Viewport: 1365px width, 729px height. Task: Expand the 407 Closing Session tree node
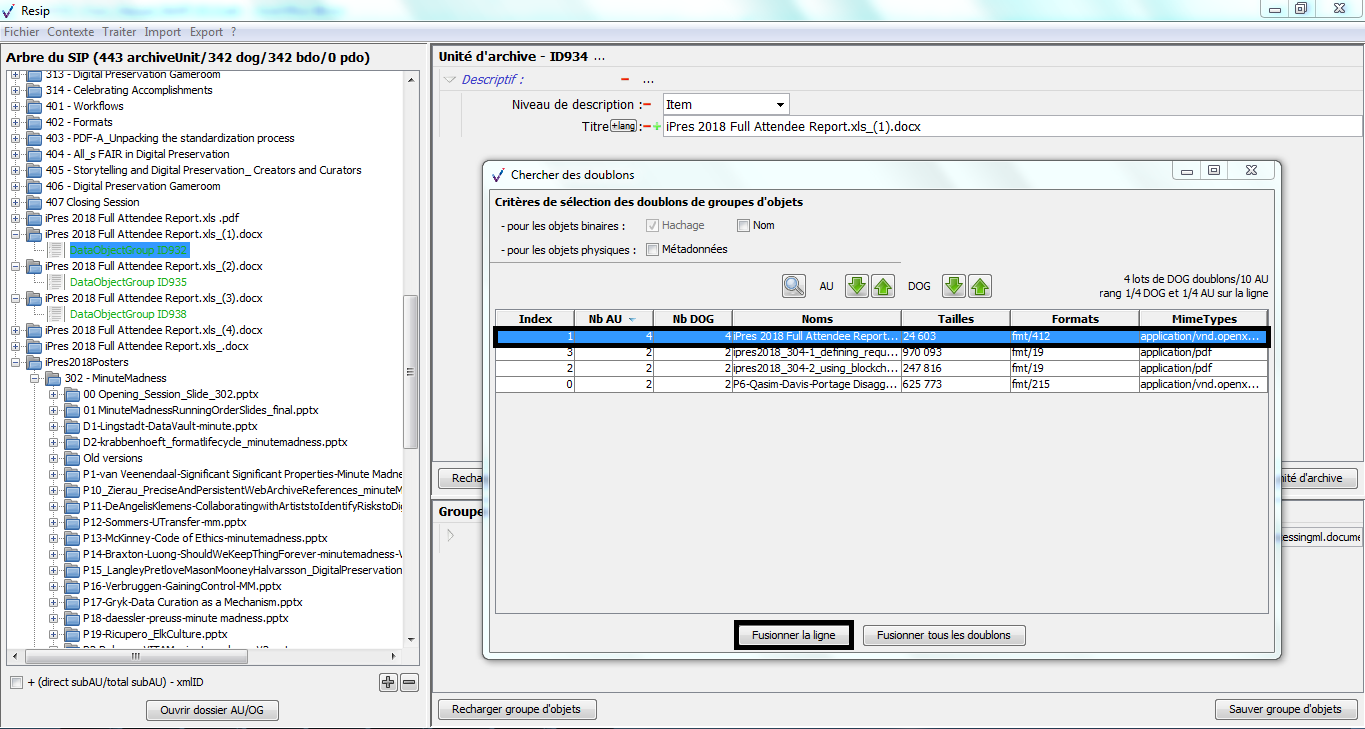pos(16,202)
